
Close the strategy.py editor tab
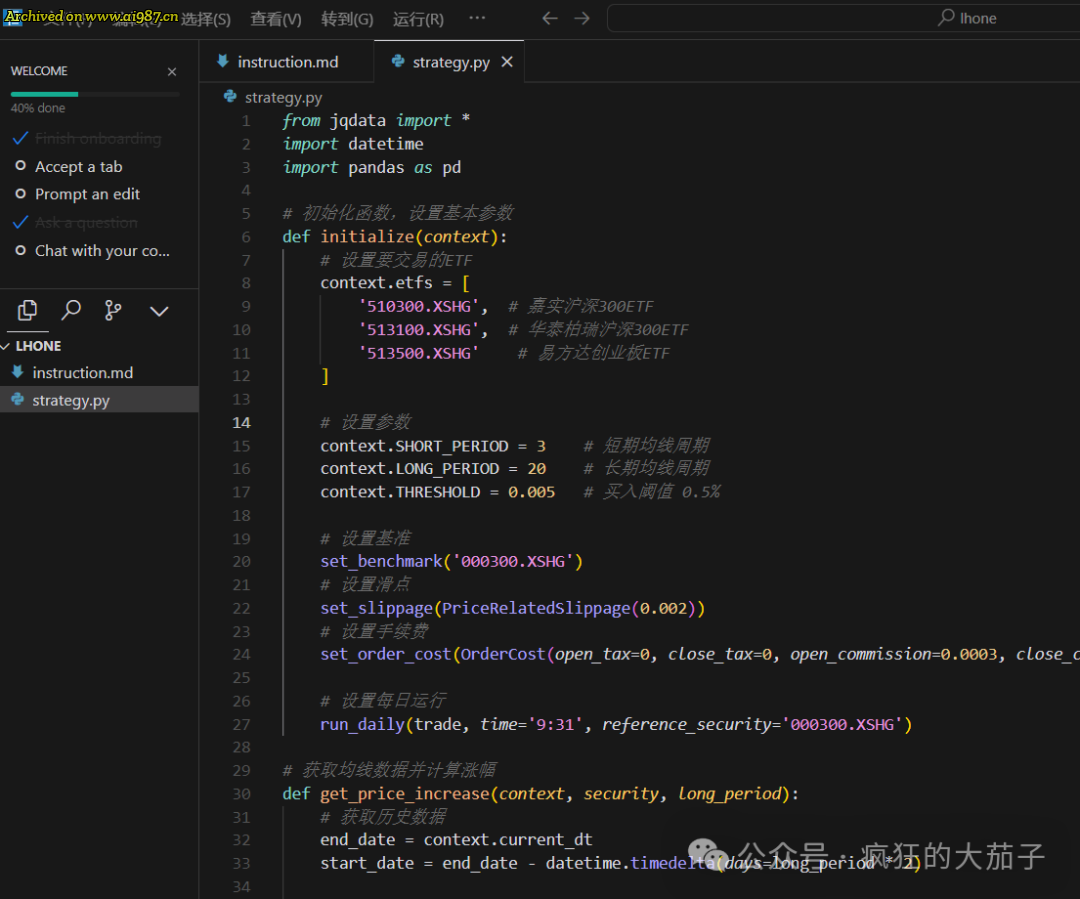coord(507,62)
